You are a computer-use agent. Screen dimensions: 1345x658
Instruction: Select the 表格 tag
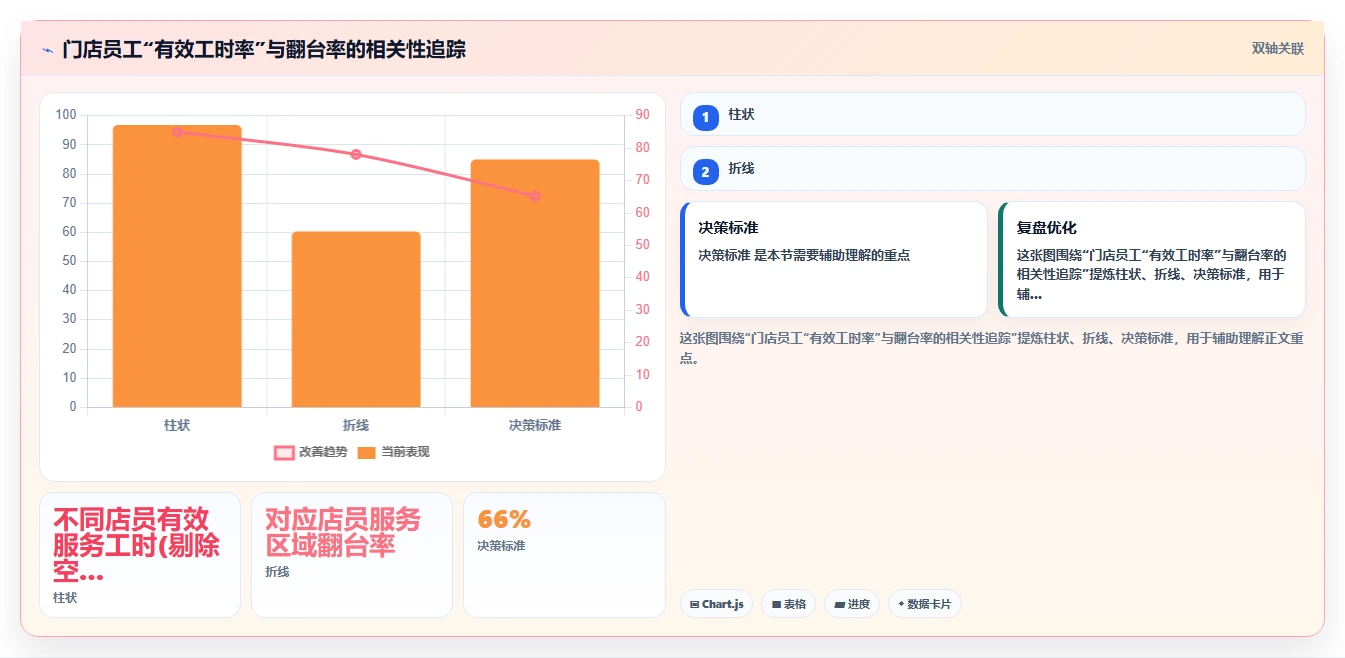788,604
